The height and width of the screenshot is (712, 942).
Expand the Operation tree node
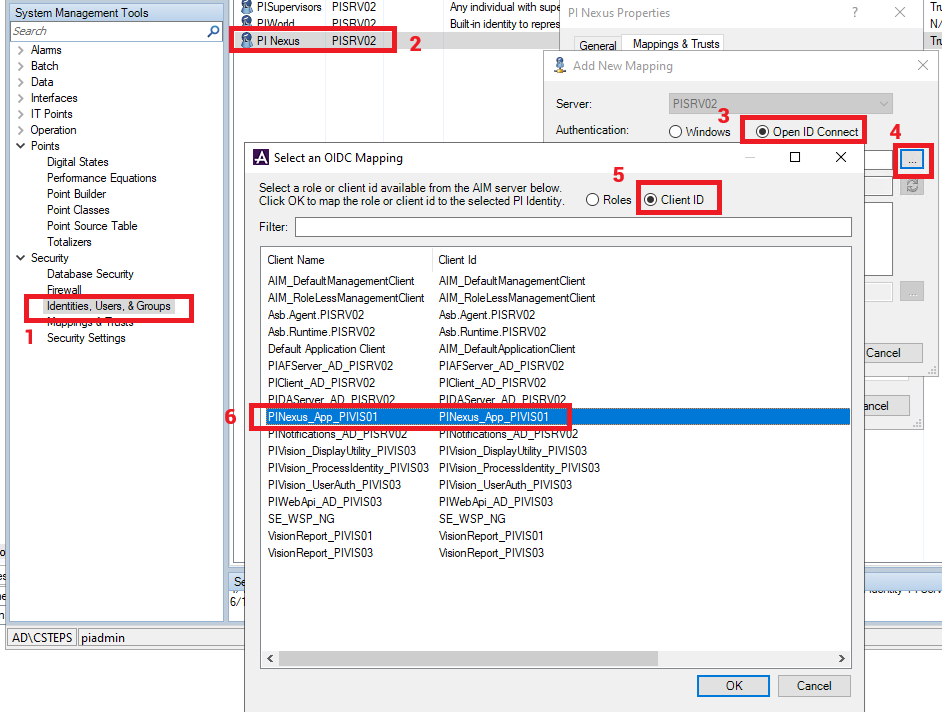[x=20, y=130]
